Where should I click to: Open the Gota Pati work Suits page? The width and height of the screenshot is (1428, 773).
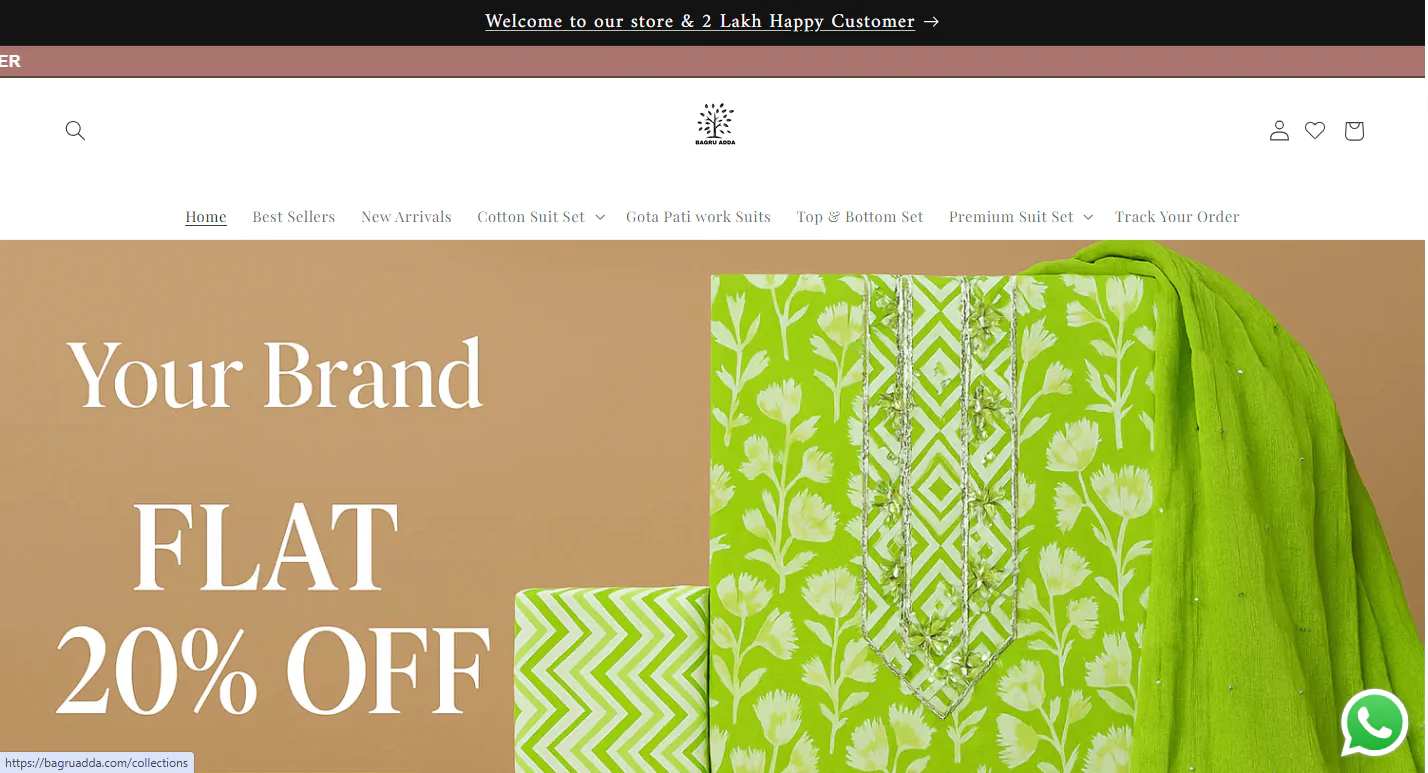tap(698, 217)
